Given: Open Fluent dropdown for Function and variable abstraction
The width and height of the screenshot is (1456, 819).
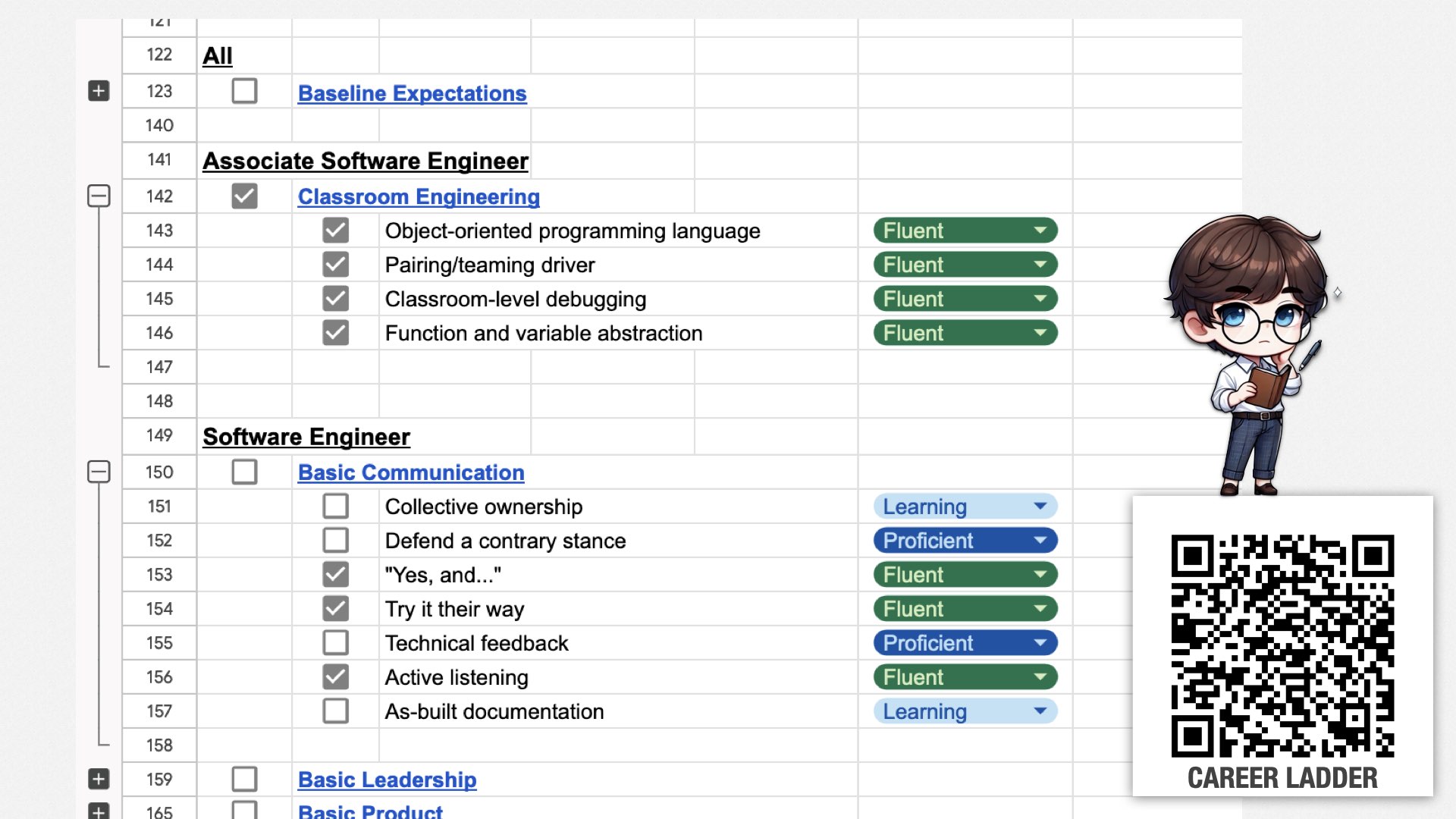Looking at the screenshot, I should coord(965,333).
